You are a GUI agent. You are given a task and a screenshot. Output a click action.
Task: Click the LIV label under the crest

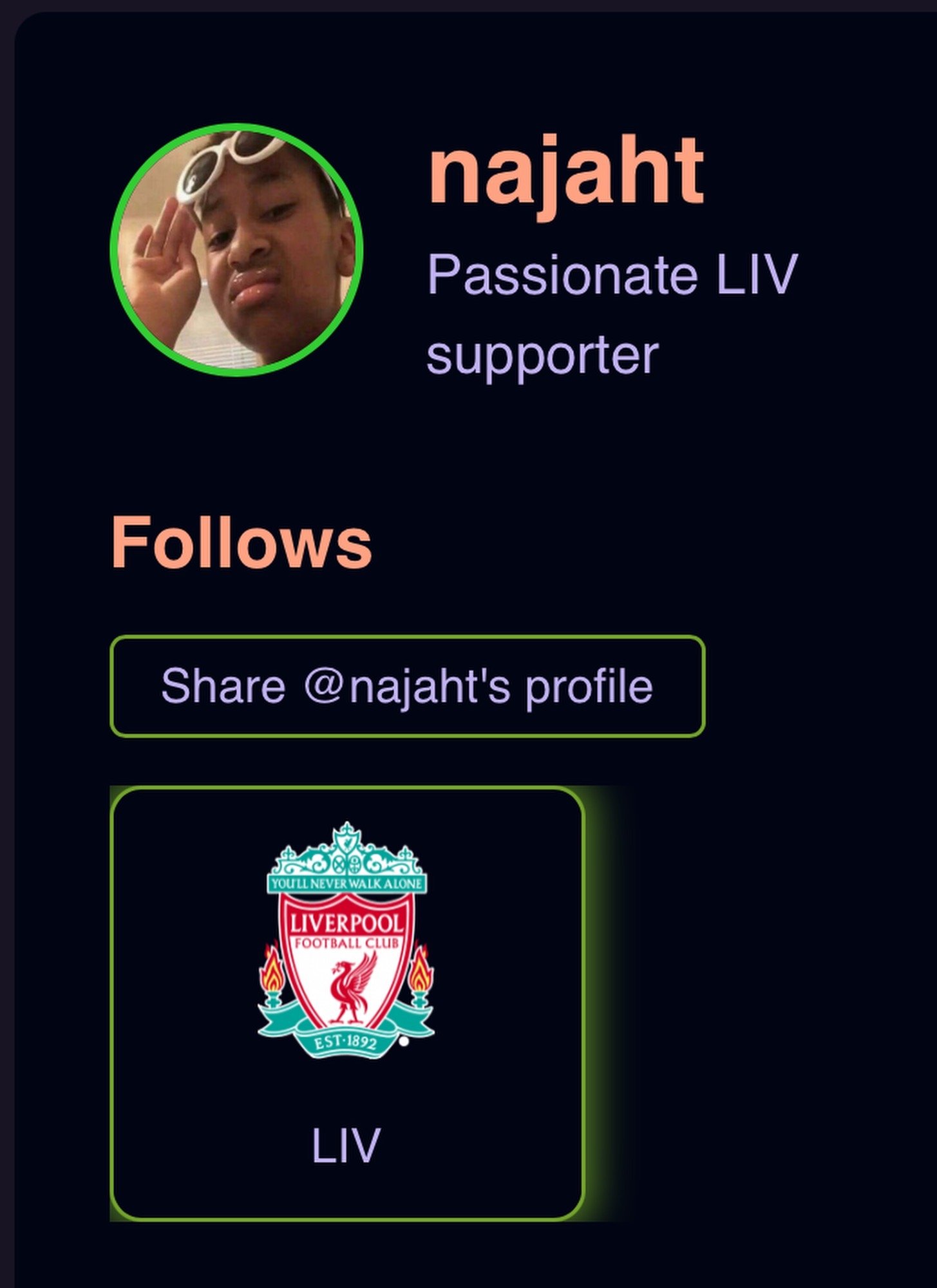(346, 1146)
